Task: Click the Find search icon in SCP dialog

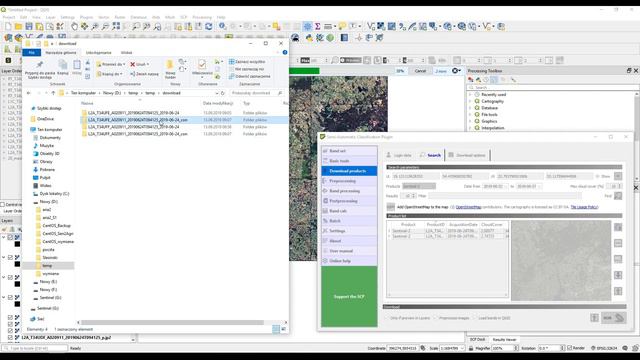Action: (x=618, y=196)
